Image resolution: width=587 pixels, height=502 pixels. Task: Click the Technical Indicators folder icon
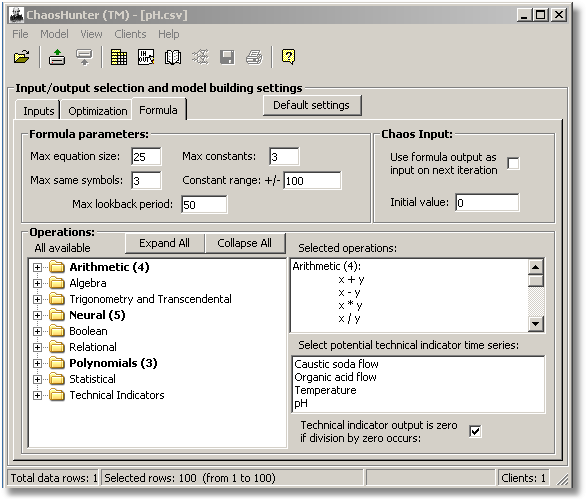pos(57,395)
